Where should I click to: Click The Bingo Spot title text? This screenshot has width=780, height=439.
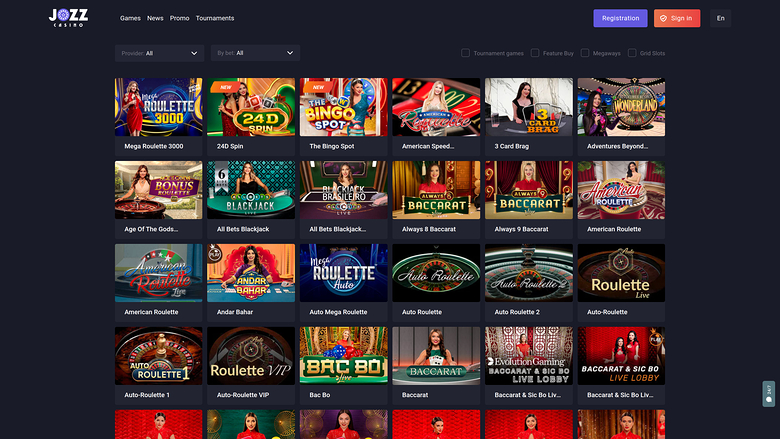[332, 146]
